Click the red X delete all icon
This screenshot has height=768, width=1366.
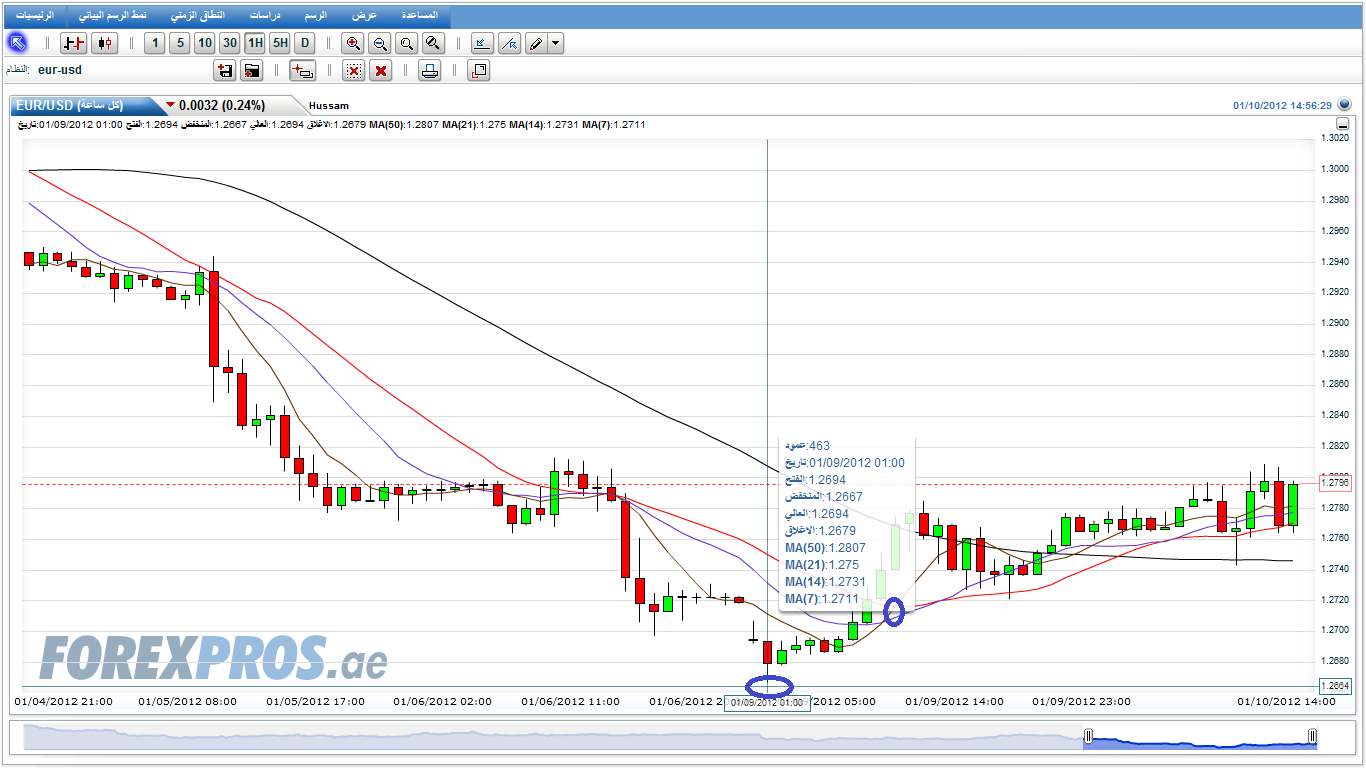pos(381,70)
